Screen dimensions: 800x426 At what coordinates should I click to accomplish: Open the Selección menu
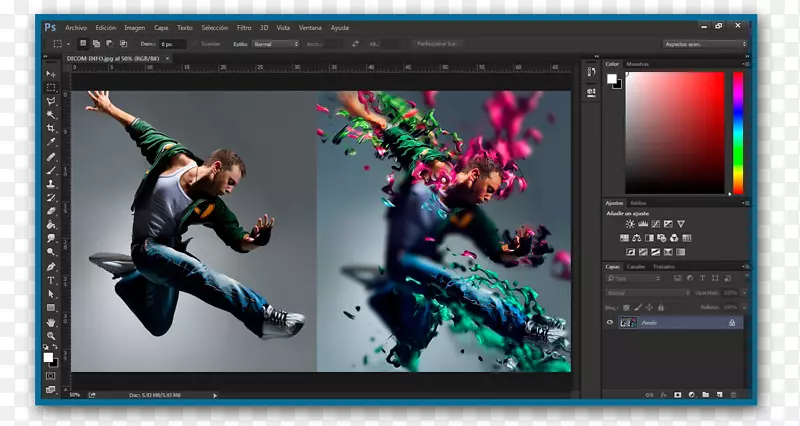(215, 28)
